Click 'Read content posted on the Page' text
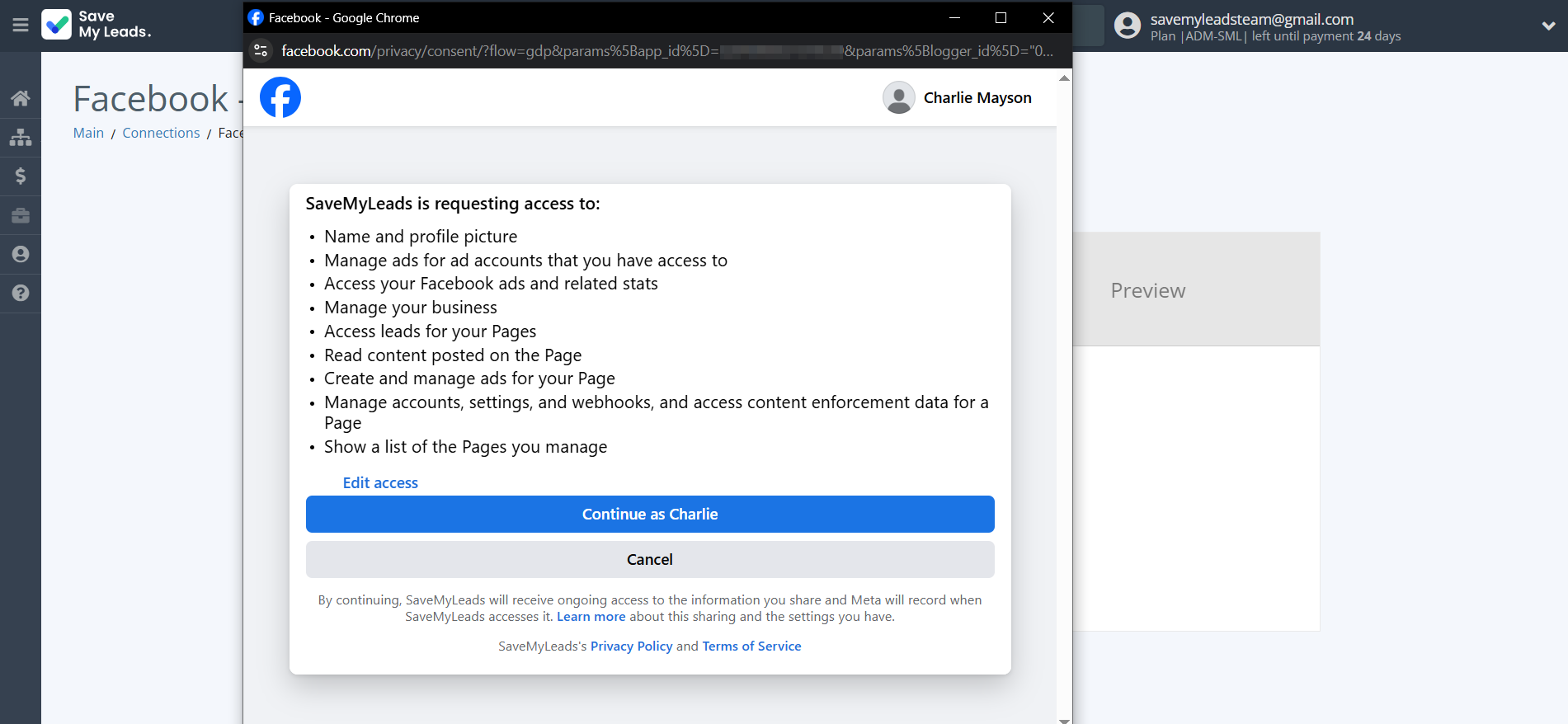Screen dimensions: 1568x724 pos(453,355)
